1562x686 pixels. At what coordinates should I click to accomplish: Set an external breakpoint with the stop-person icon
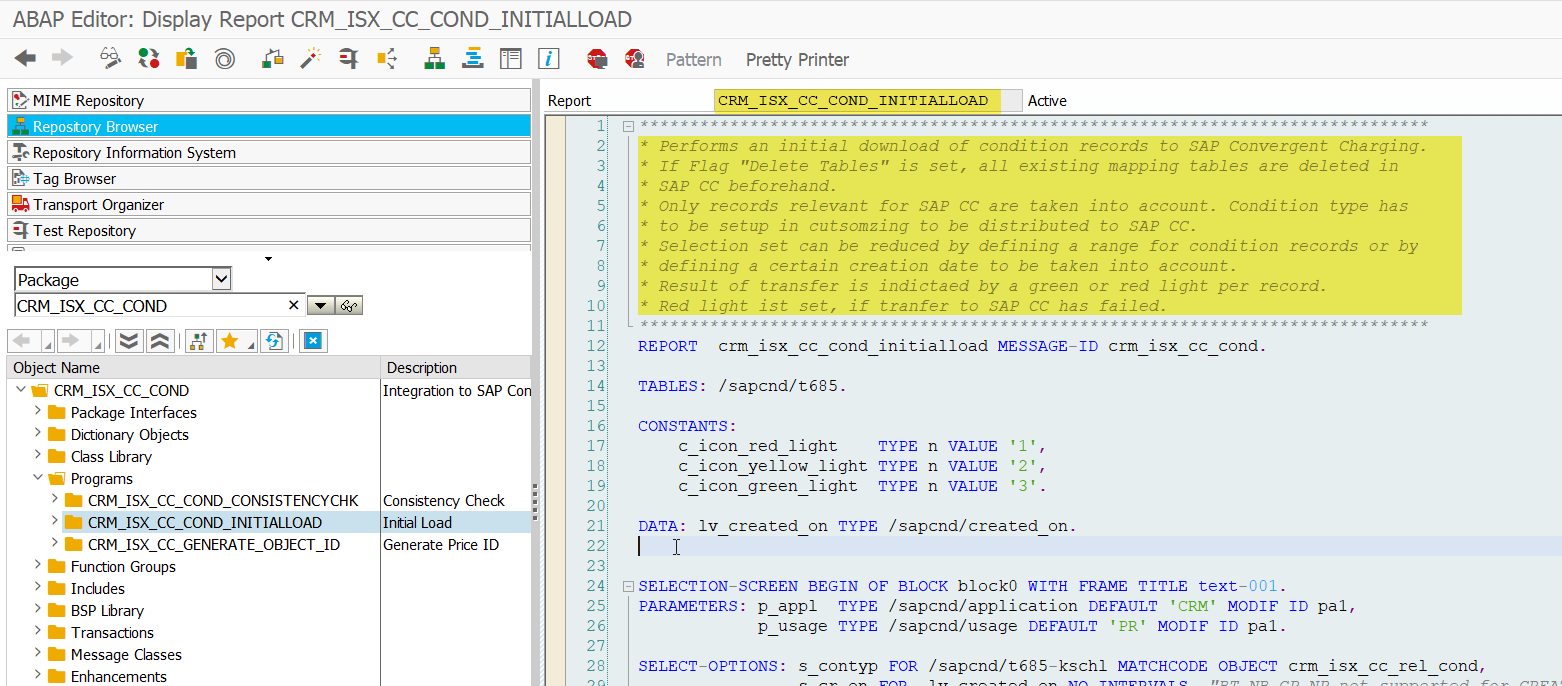(634, 59)
